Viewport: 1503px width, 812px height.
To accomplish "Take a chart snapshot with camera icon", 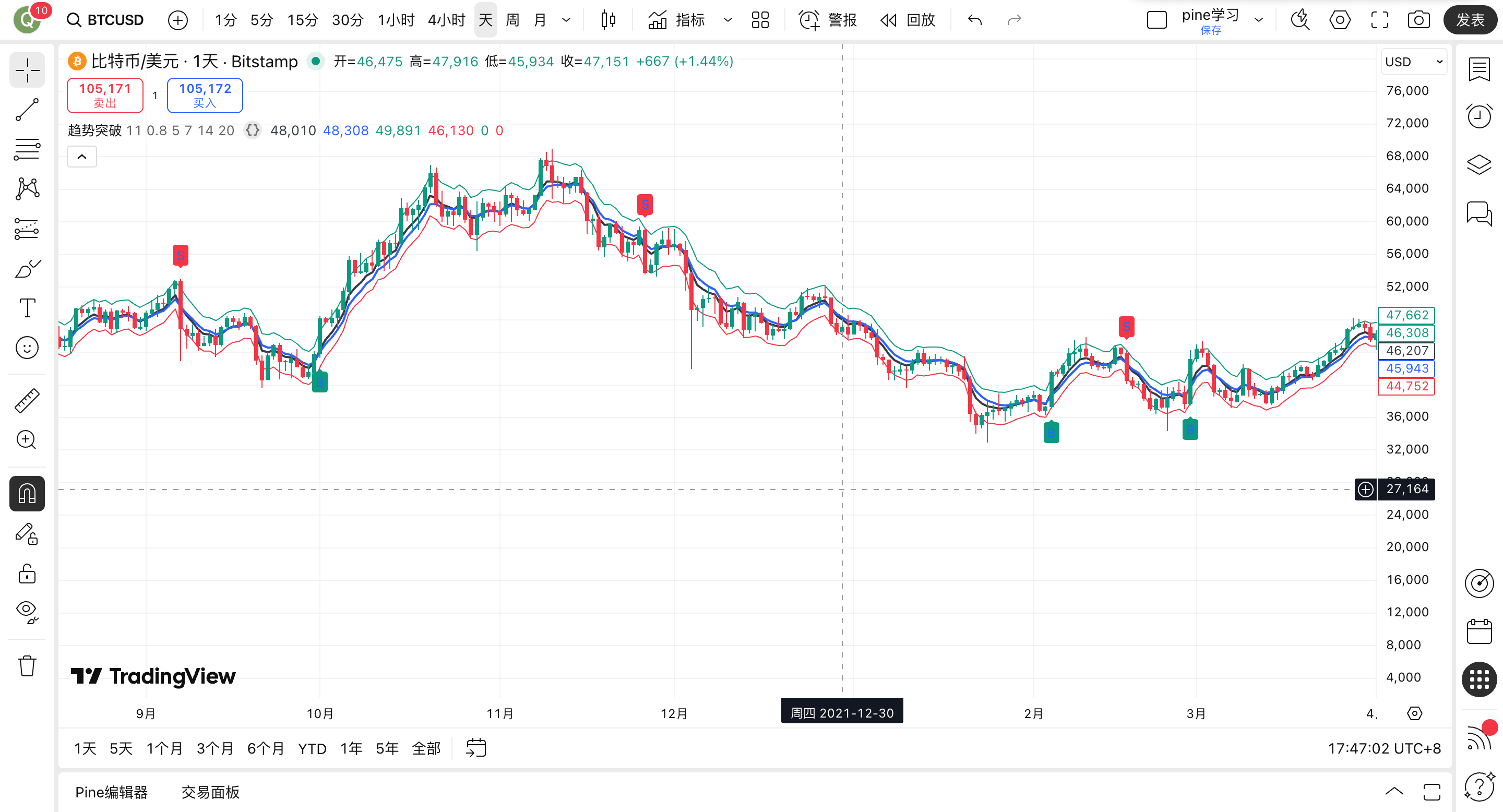I will click(x=1418, y=20).
